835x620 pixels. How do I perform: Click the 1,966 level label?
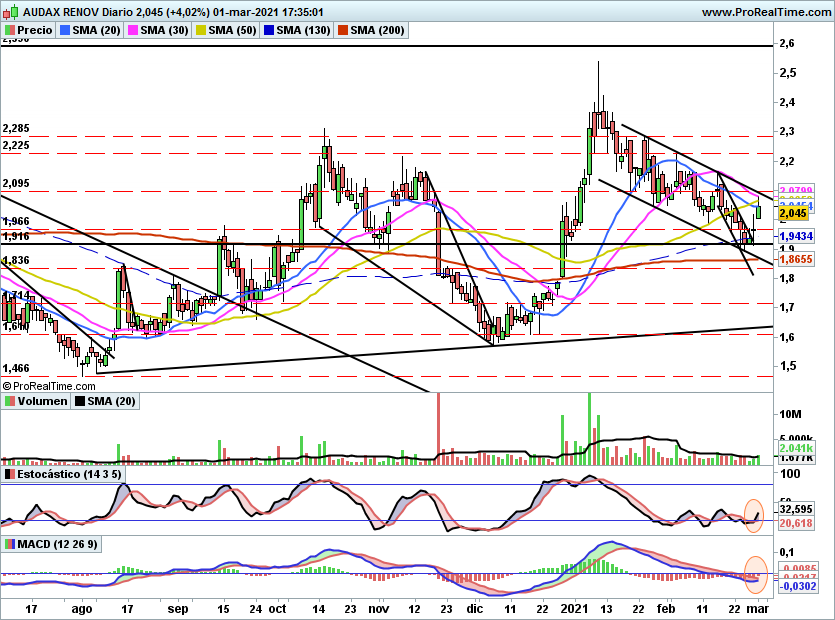pyautogui.click(x=16, y=221)
